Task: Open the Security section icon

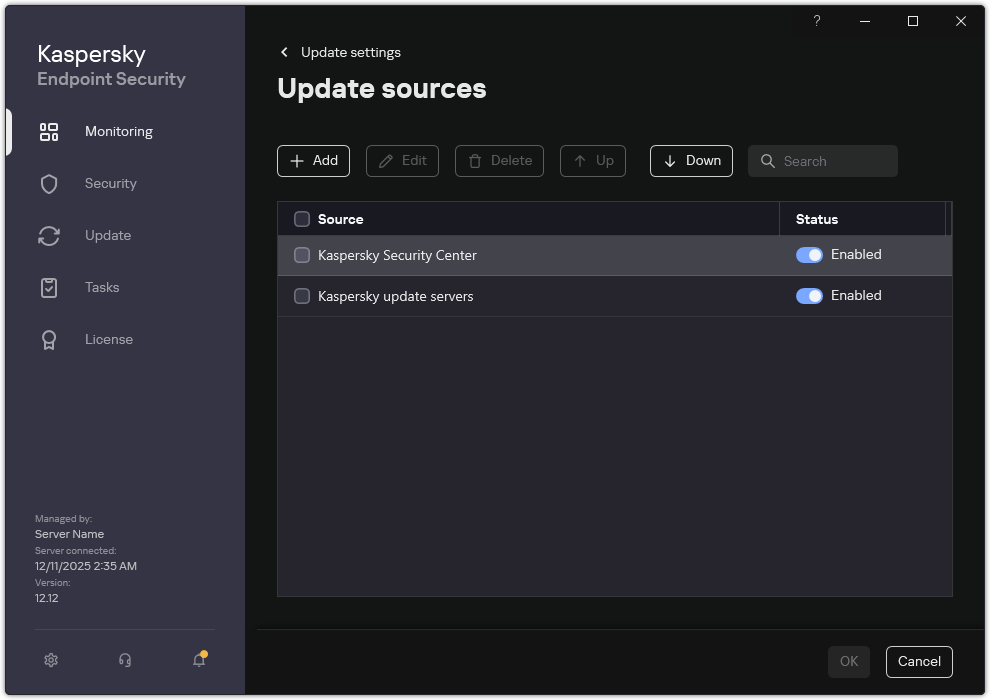Action: coord(49,183)
